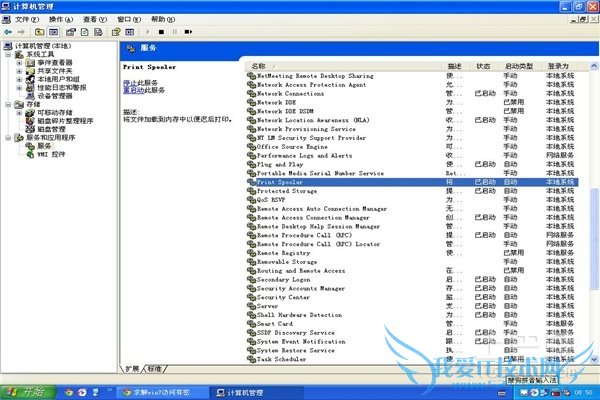600x400 pixels.
Task: Expand the 事件查看器 tree node
Action: tap(18, 63)
